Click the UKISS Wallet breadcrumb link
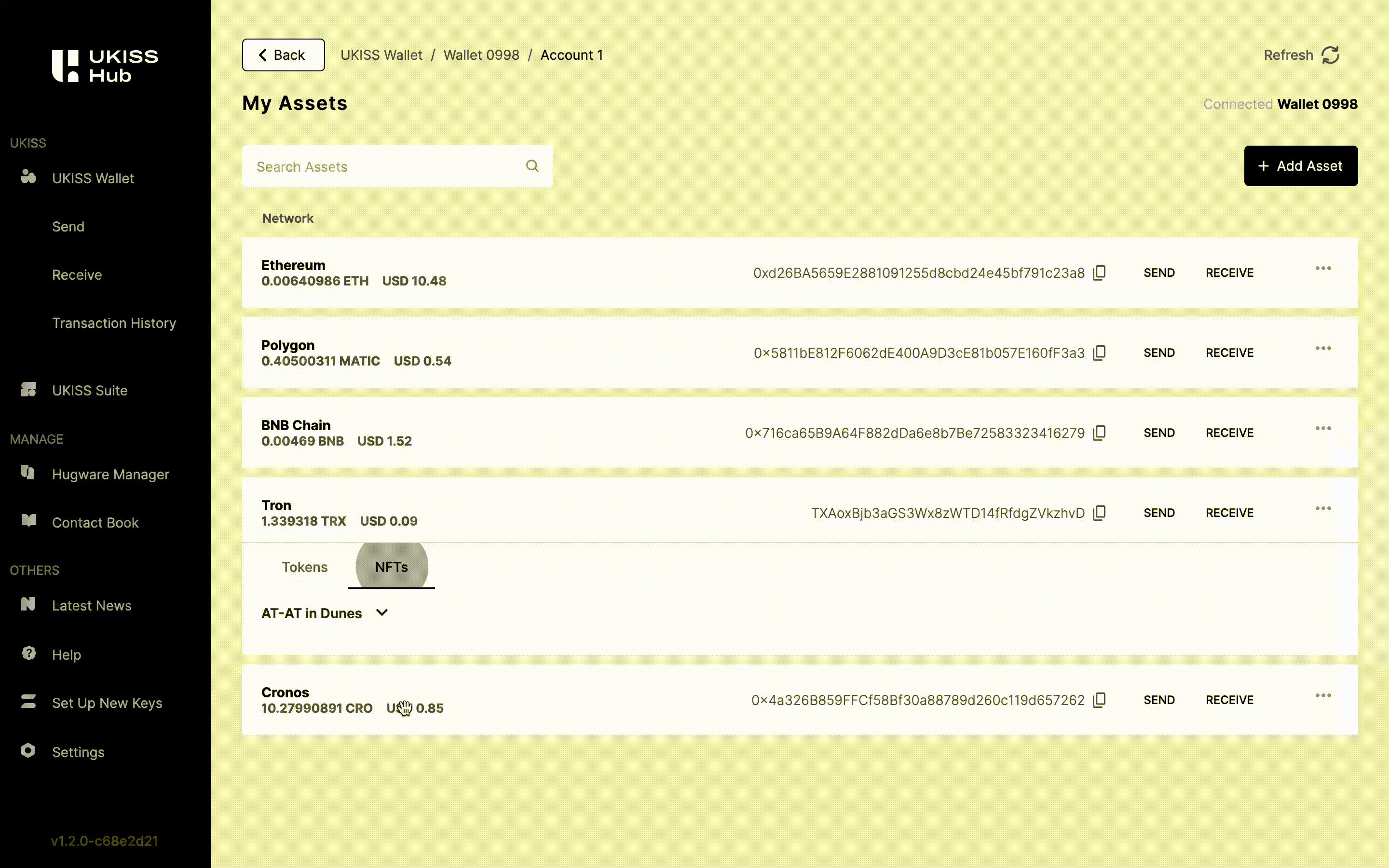1389x868 pixels. point(381,55)
